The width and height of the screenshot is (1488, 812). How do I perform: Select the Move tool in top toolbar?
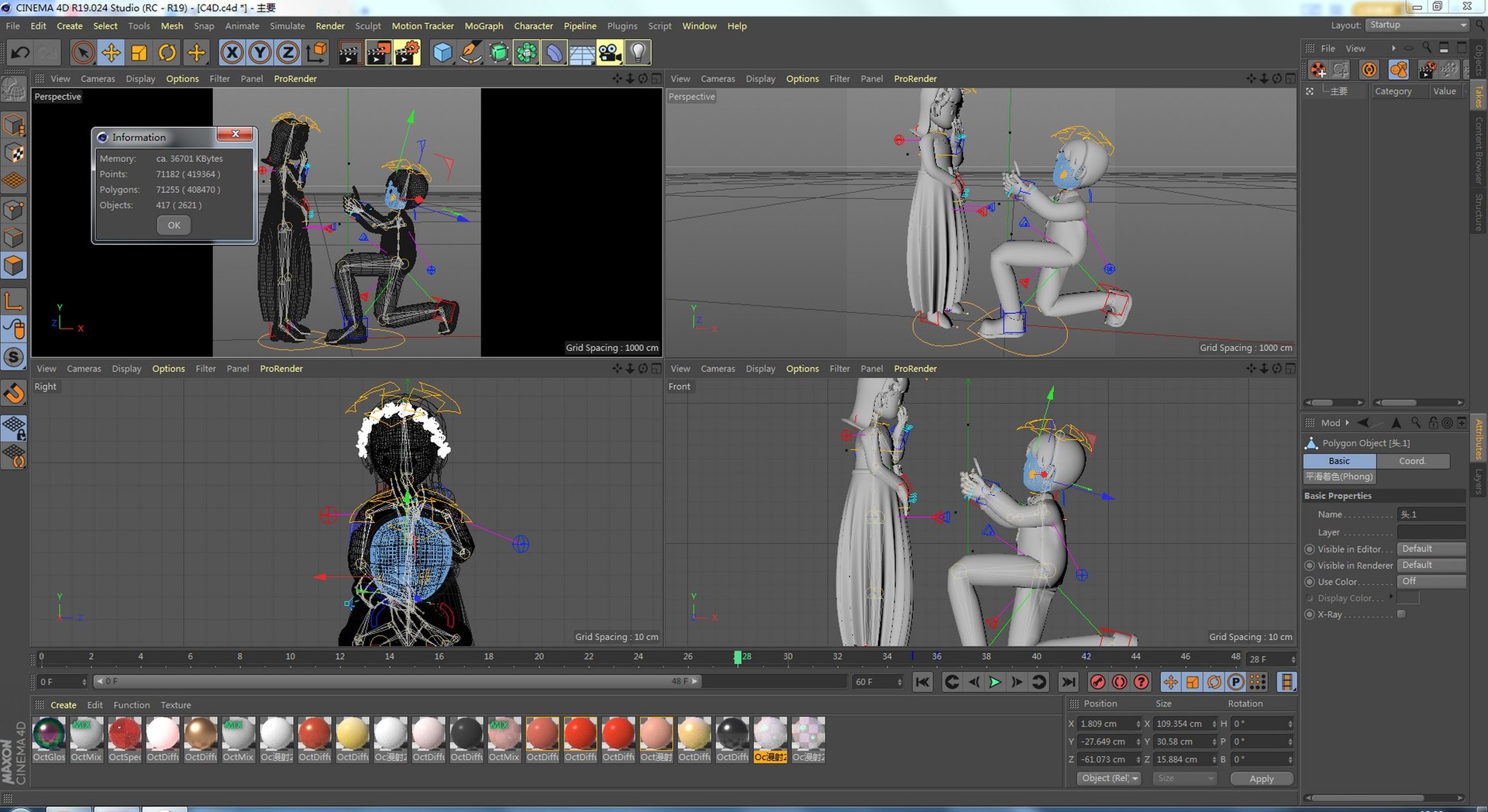111,53
